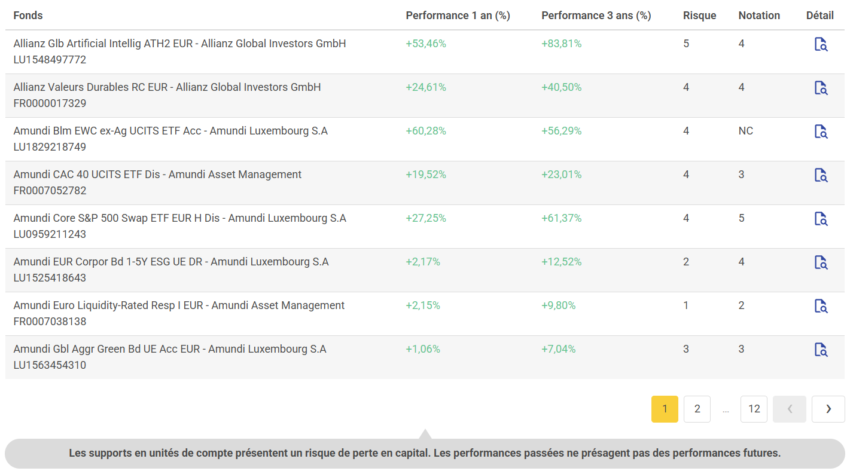View details of Amundi Blm EWC ex-Ag ETF
Viewport: 850px width, 474px height.
coord(820,131)
